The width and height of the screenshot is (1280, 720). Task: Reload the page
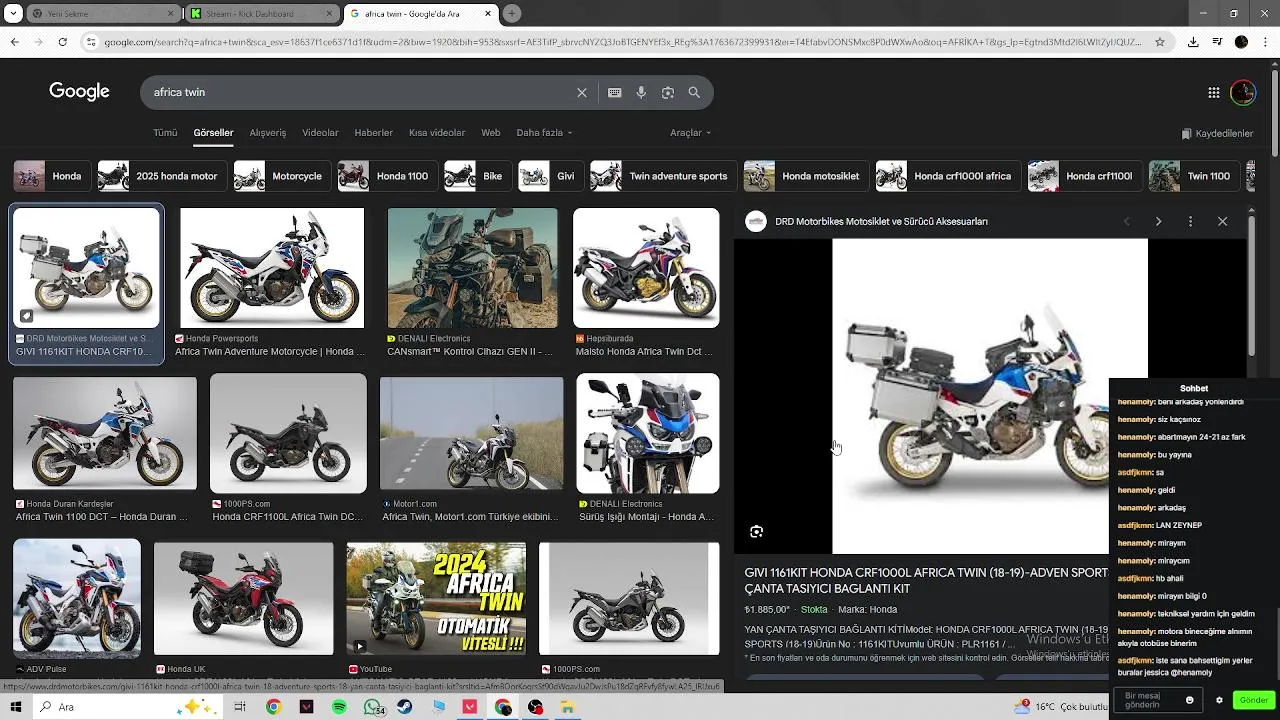coord(62,42)
